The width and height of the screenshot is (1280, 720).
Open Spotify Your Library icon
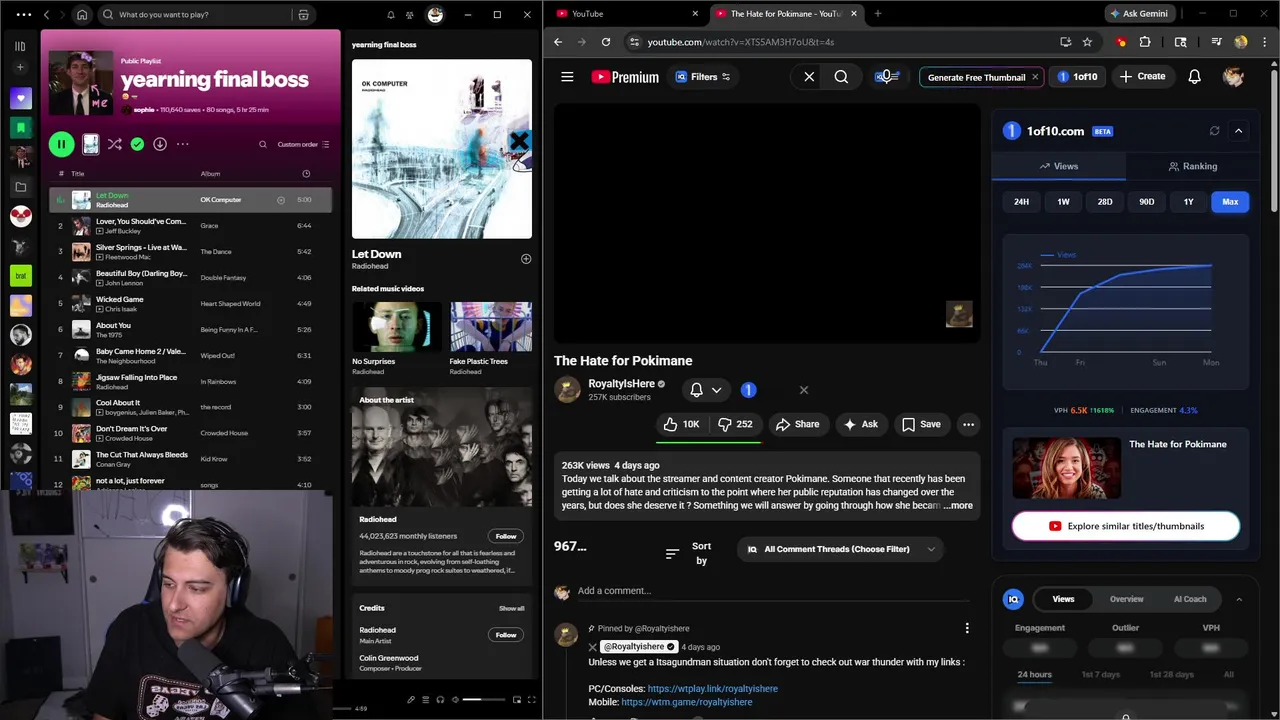tap(20, 46)
